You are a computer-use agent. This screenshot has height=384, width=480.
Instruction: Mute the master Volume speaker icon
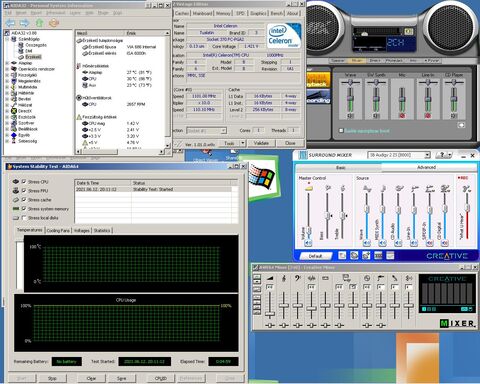click(x=309, y=243)
